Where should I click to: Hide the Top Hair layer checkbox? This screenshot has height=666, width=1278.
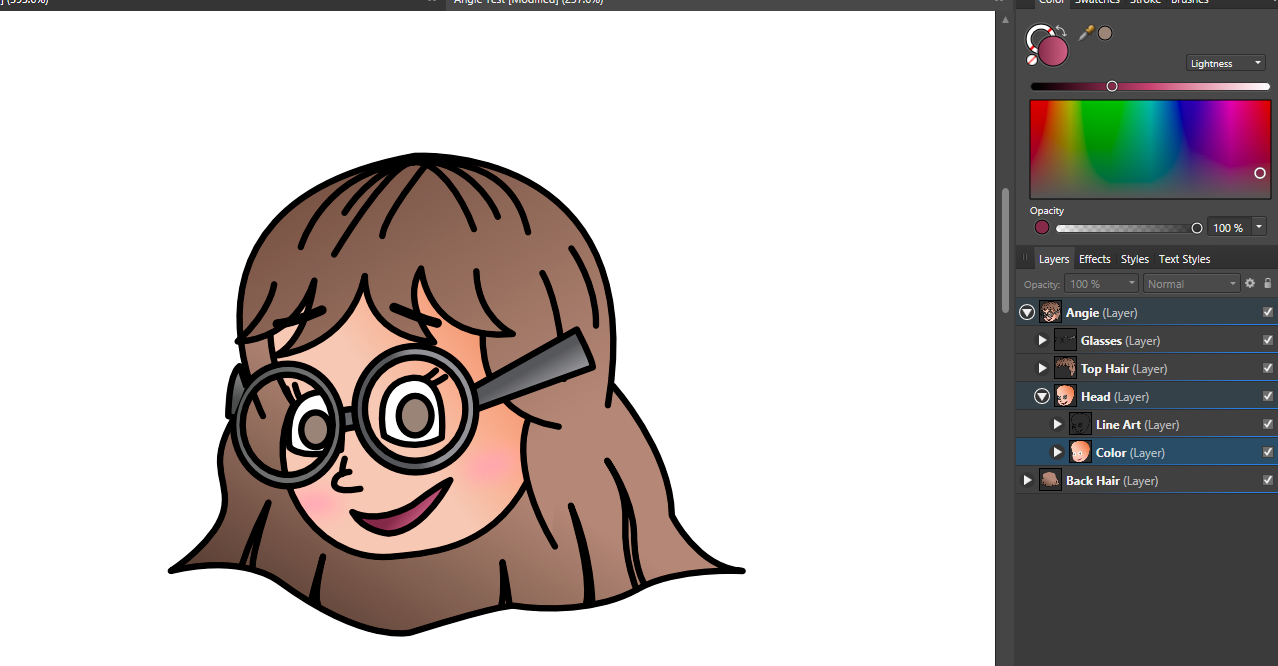tap(1268, 368)
